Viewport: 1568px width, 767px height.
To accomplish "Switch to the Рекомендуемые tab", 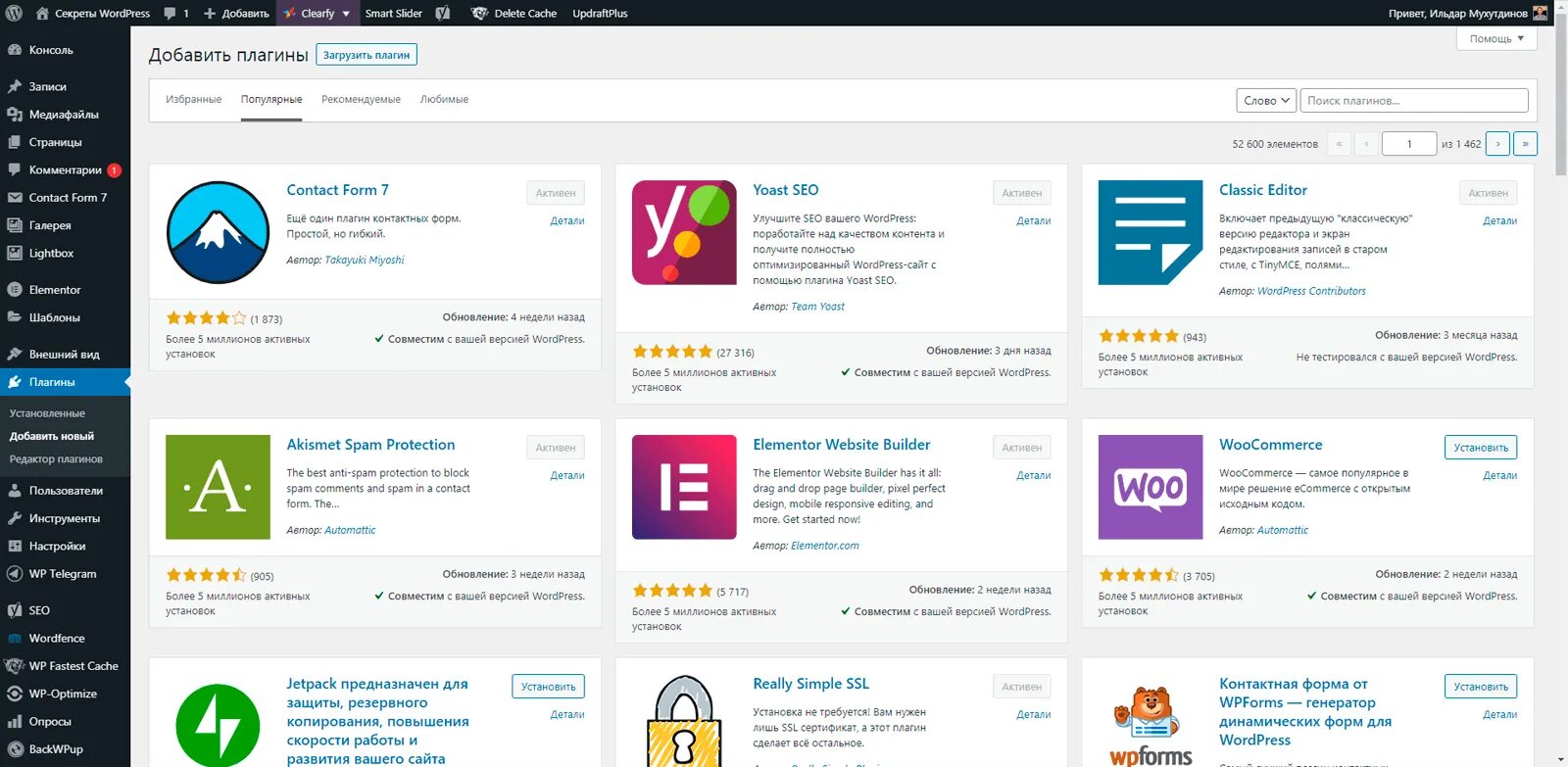I will pyautogui.click(x=361, y=100).
